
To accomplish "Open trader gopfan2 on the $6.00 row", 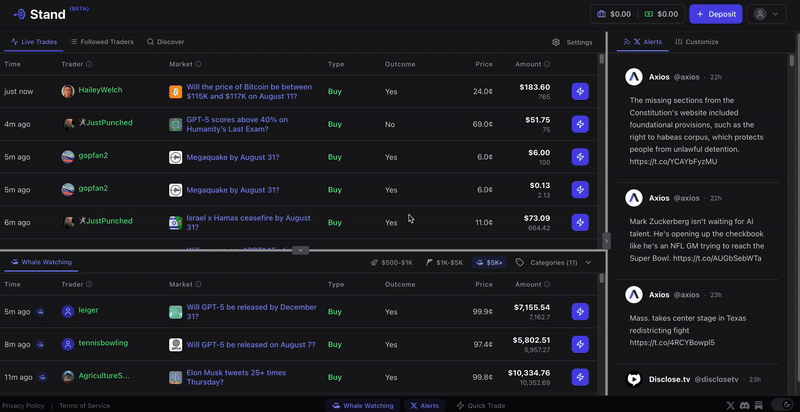I will 93,156.
